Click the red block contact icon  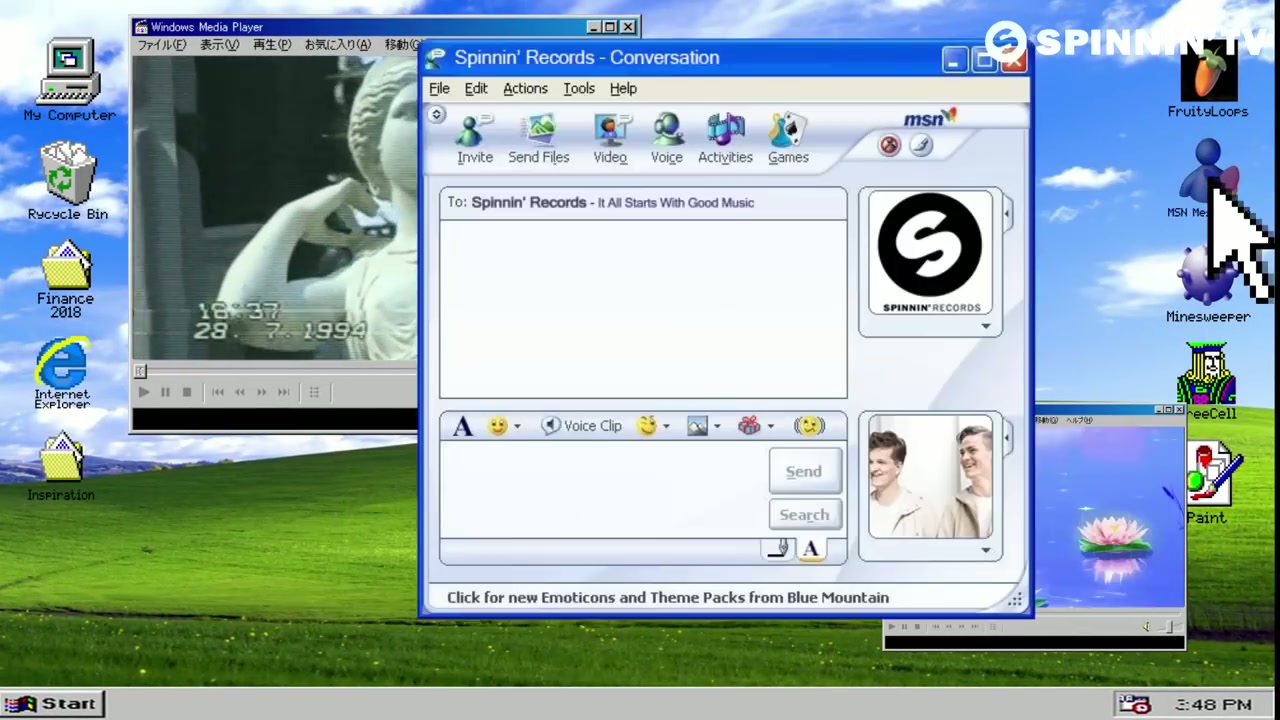889,145
